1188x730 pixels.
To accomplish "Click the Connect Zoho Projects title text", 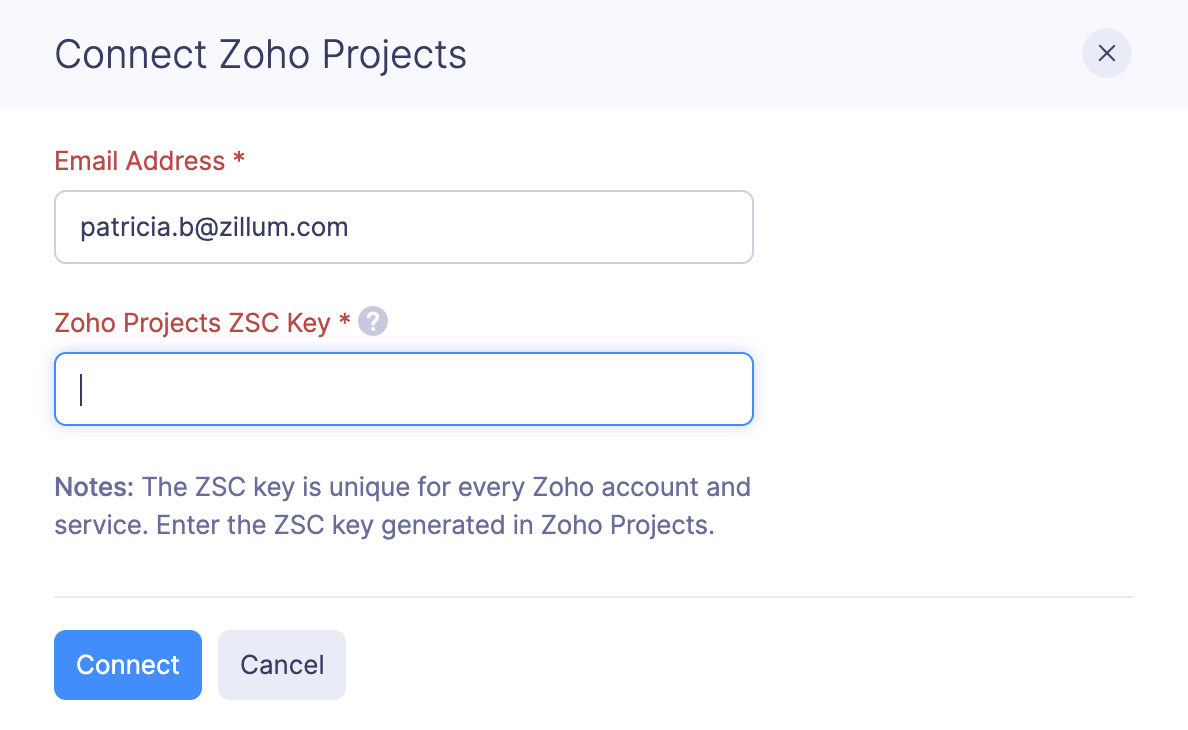I will [260, 54].
